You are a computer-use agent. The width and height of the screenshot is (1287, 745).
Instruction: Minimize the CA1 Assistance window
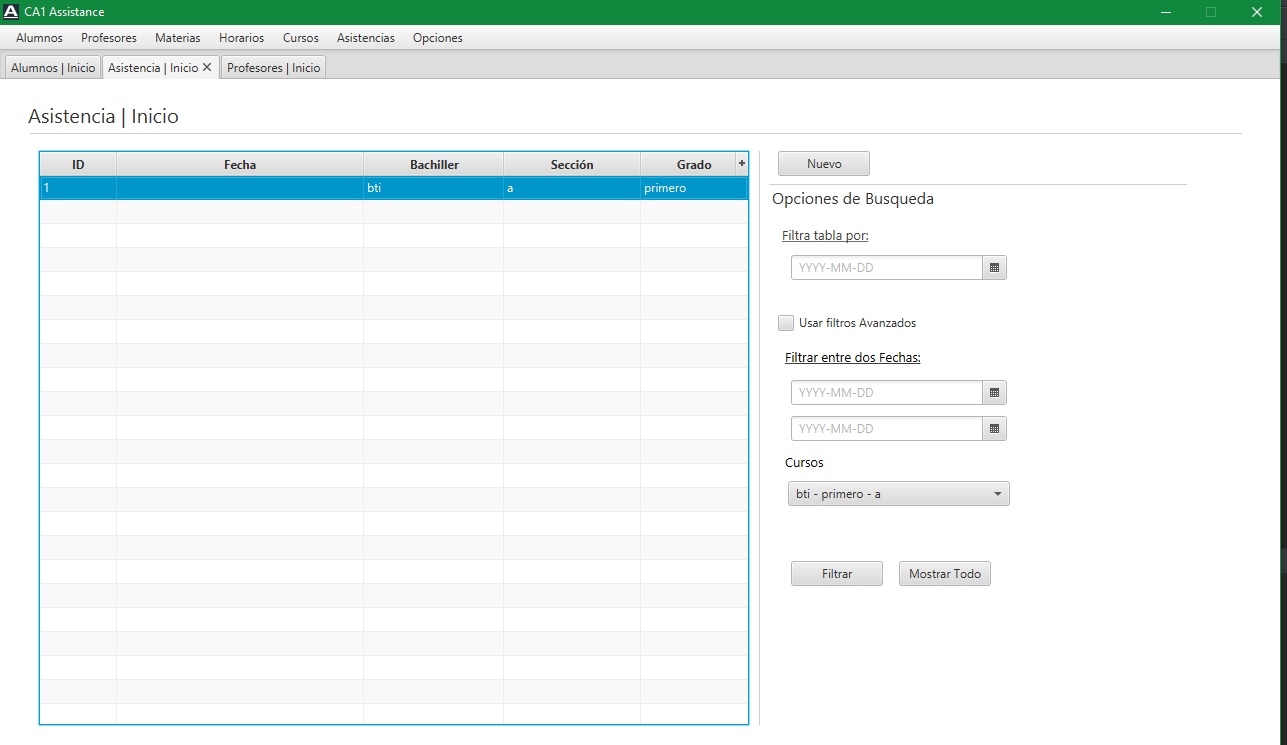pos(1166,12)
